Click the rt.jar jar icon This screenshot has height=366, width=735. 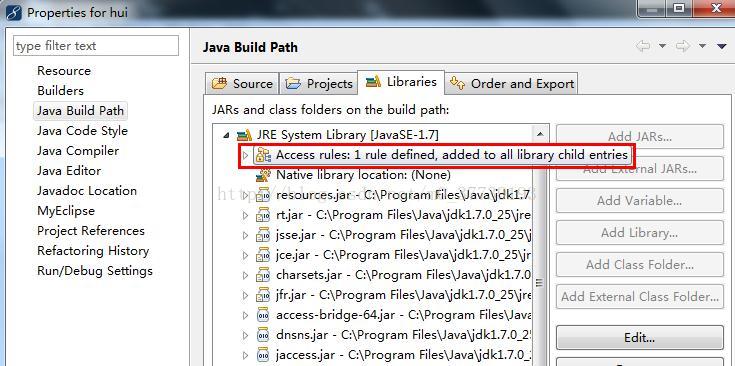click(x=263, y=215)
